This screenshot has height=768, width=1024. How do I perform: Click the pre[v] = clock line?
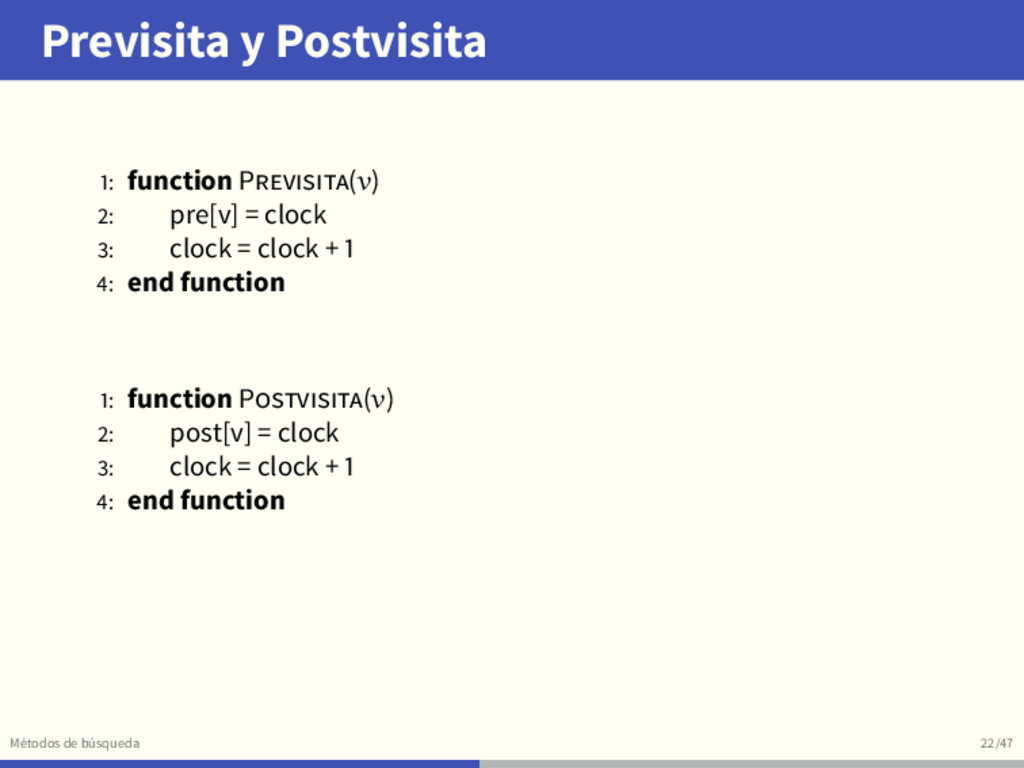(248, 215)
